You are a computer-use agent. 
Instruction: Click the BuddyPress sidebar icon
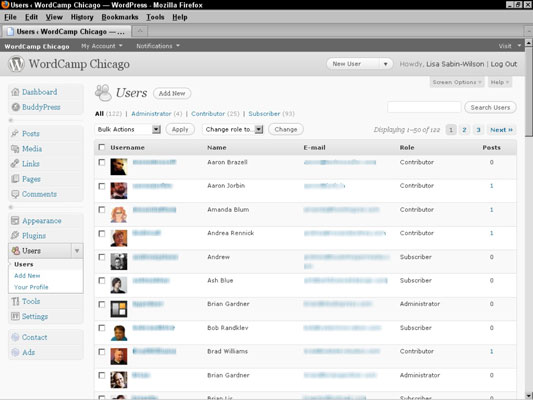(15, 107)
